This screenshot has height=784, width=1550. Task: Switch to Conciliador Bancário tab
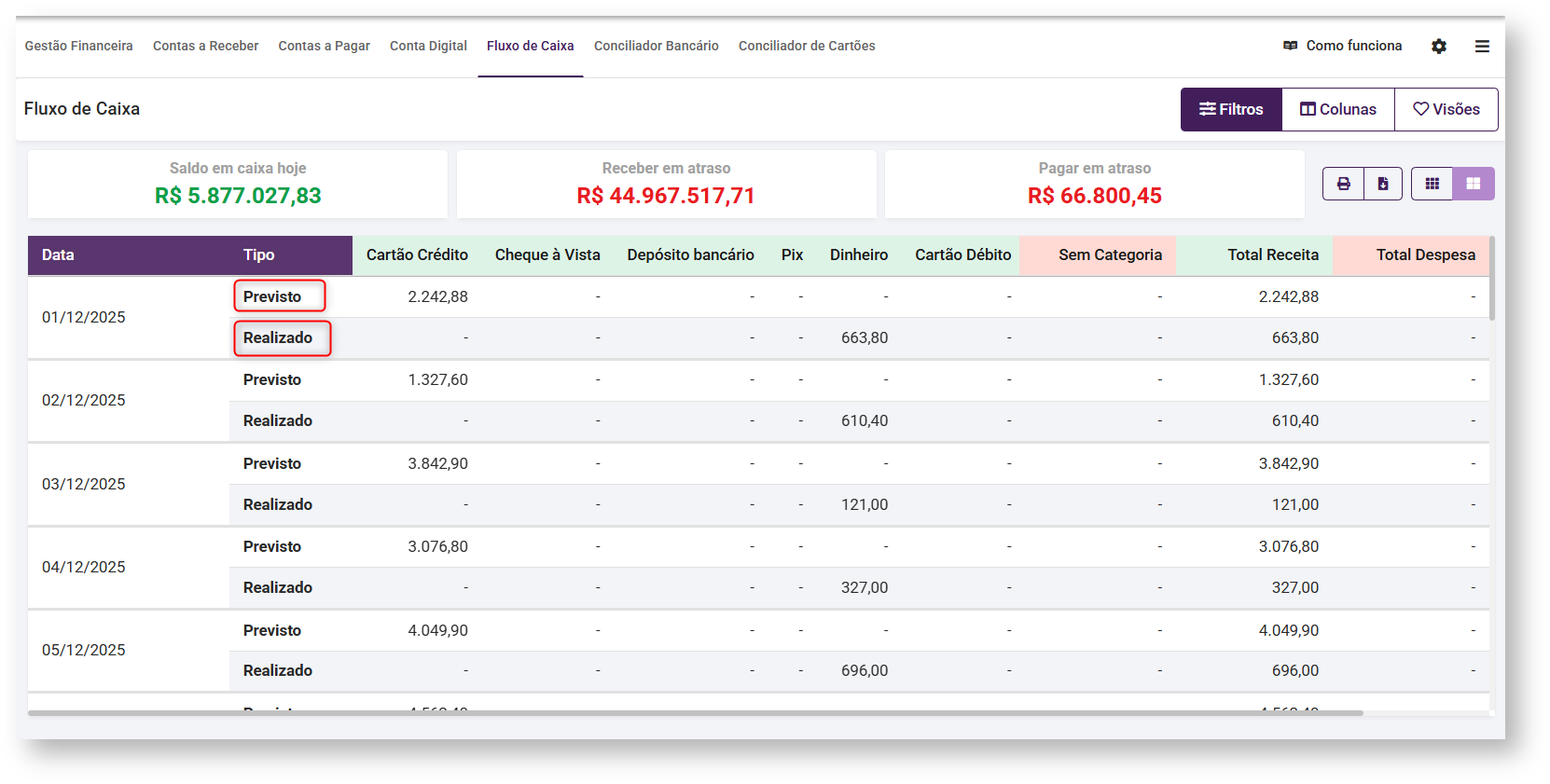point(656,46)
